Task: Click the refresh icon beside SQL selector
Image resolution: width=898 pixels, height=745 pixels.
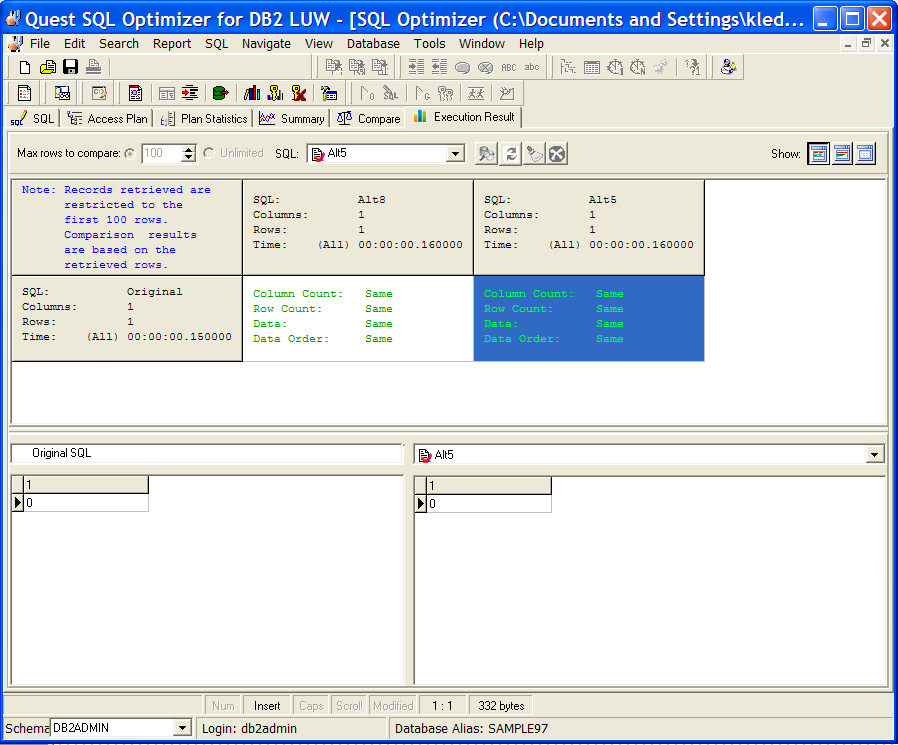Action: click(511, 153)
